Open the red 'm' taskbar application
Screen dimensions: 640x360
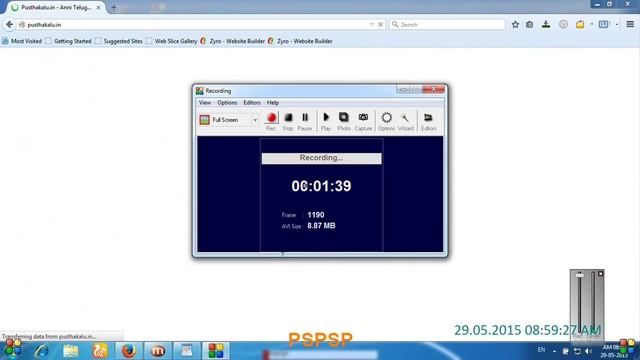point(158,351)
